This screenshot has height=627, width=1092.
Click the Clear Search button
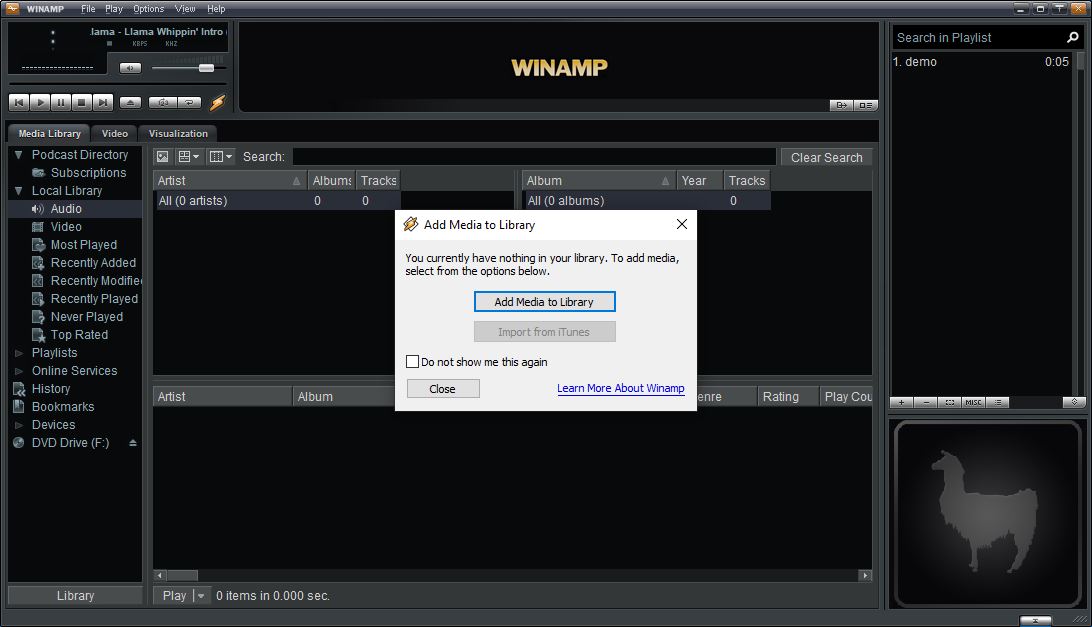[826, 157]
